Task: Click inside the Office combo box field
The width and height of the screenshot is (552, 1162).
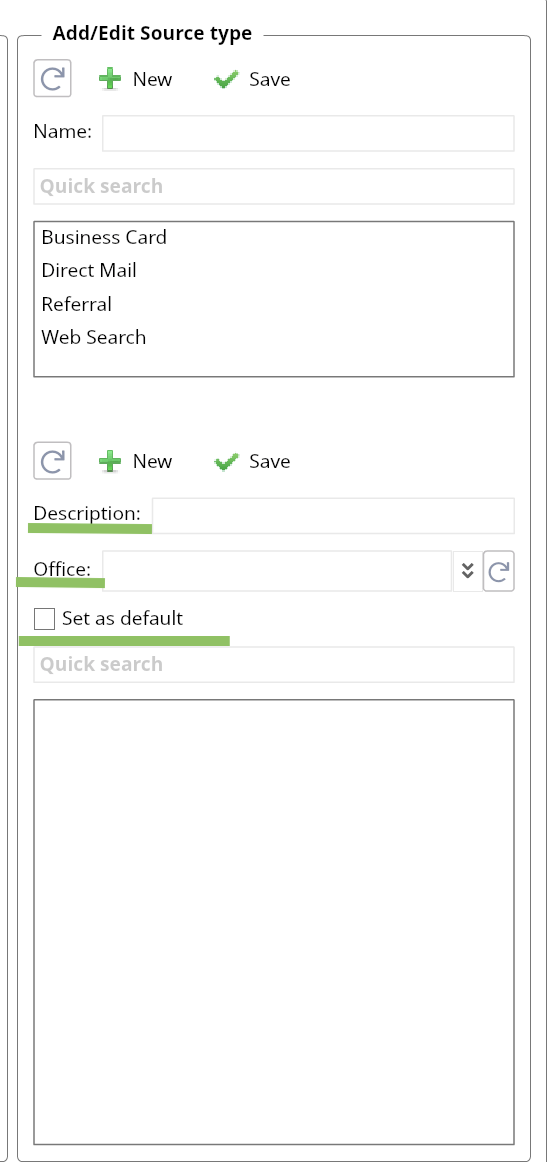Action: [x=277, y=571]
